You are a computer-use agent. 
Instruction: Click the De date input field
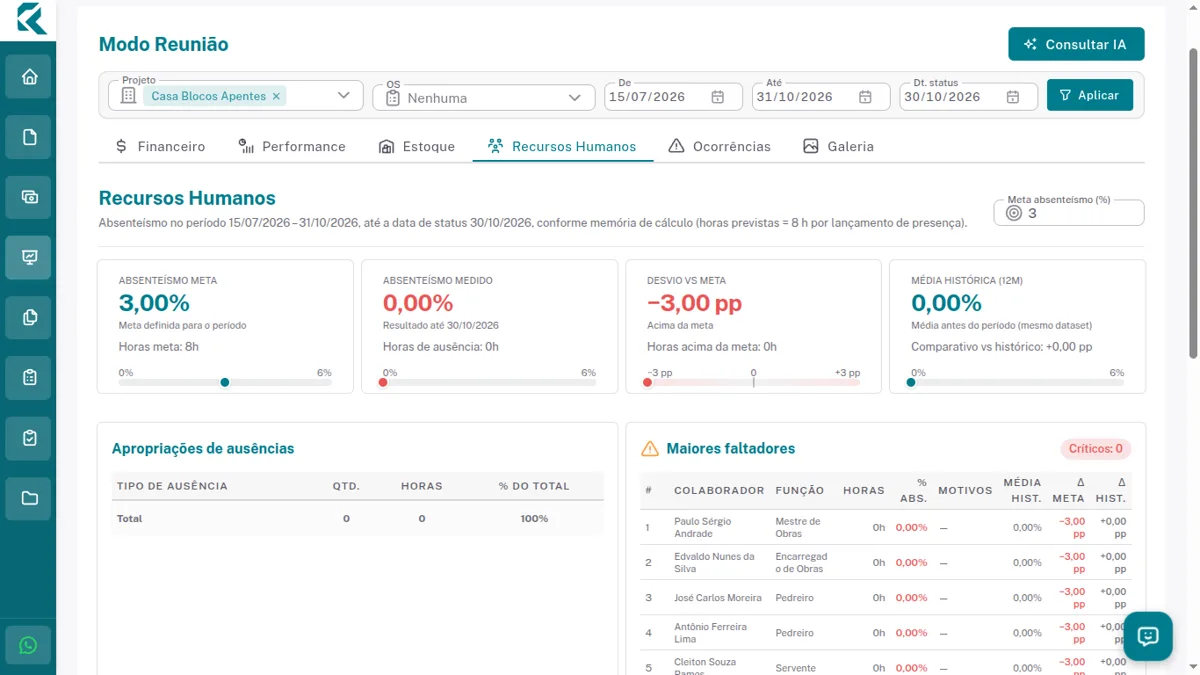click(673, 97)
